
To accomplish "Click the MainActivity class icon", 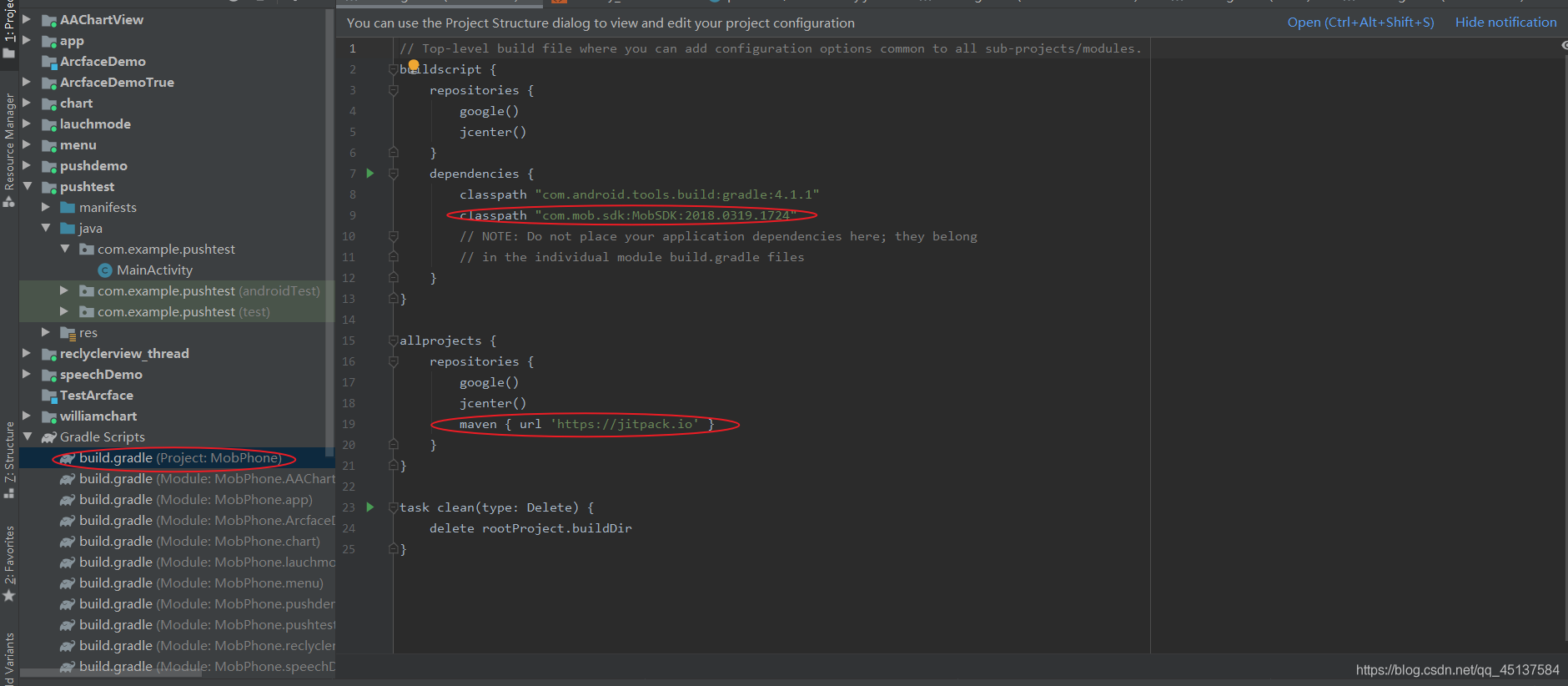I will coord(105,270).
